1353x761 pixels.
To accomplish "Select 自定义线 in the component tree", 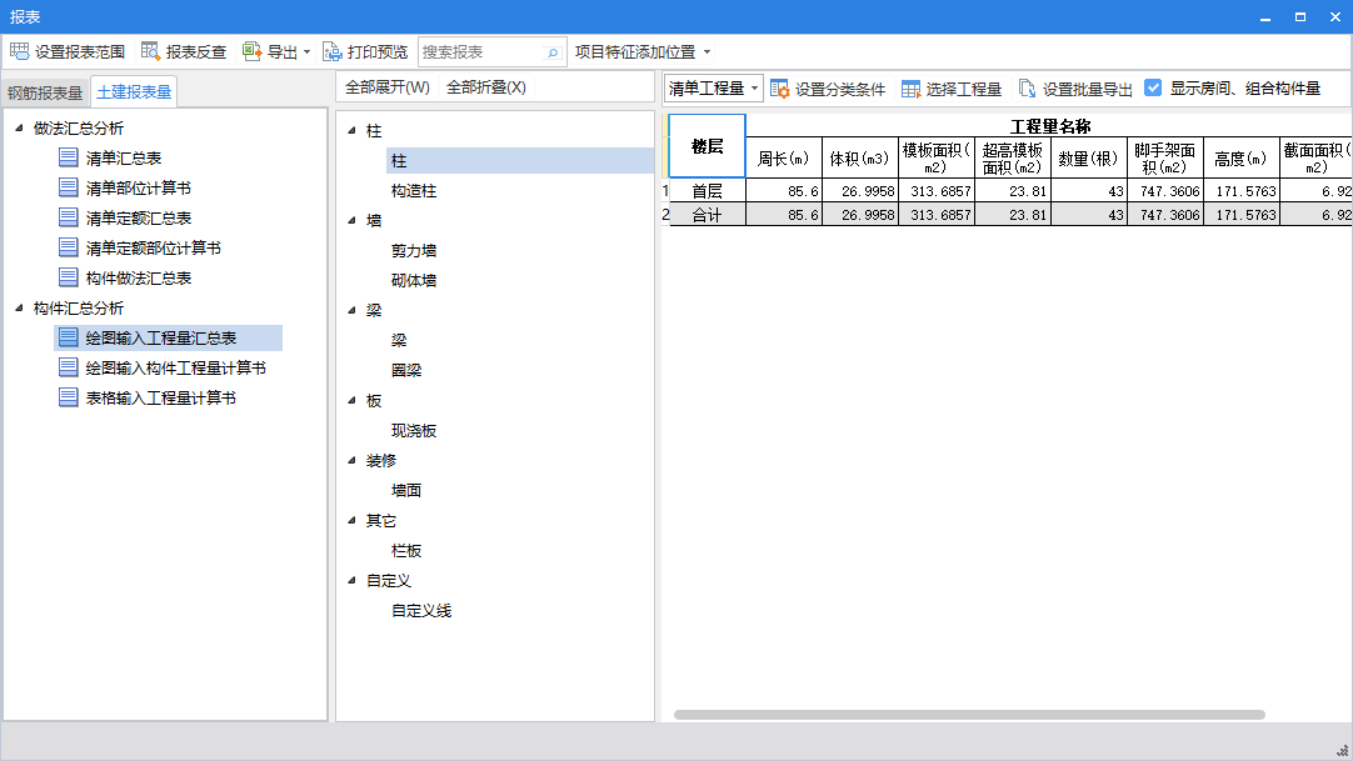I will (421, 610).
